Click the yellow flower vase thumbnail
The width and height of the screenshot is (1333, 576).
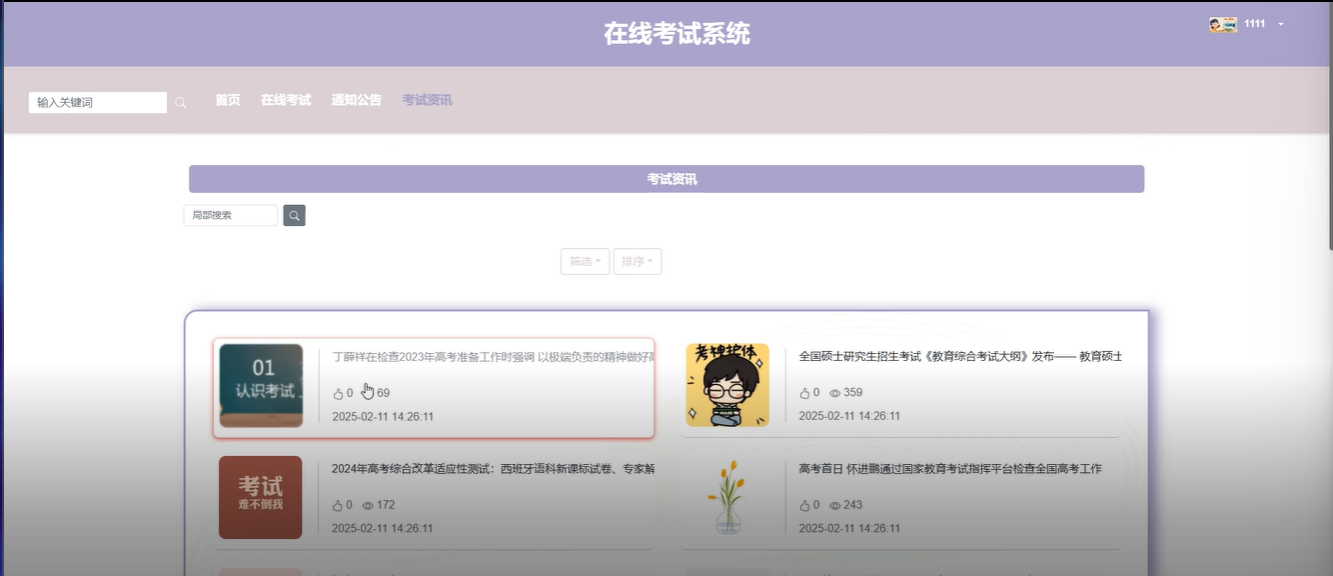click(x=727, y=497)
